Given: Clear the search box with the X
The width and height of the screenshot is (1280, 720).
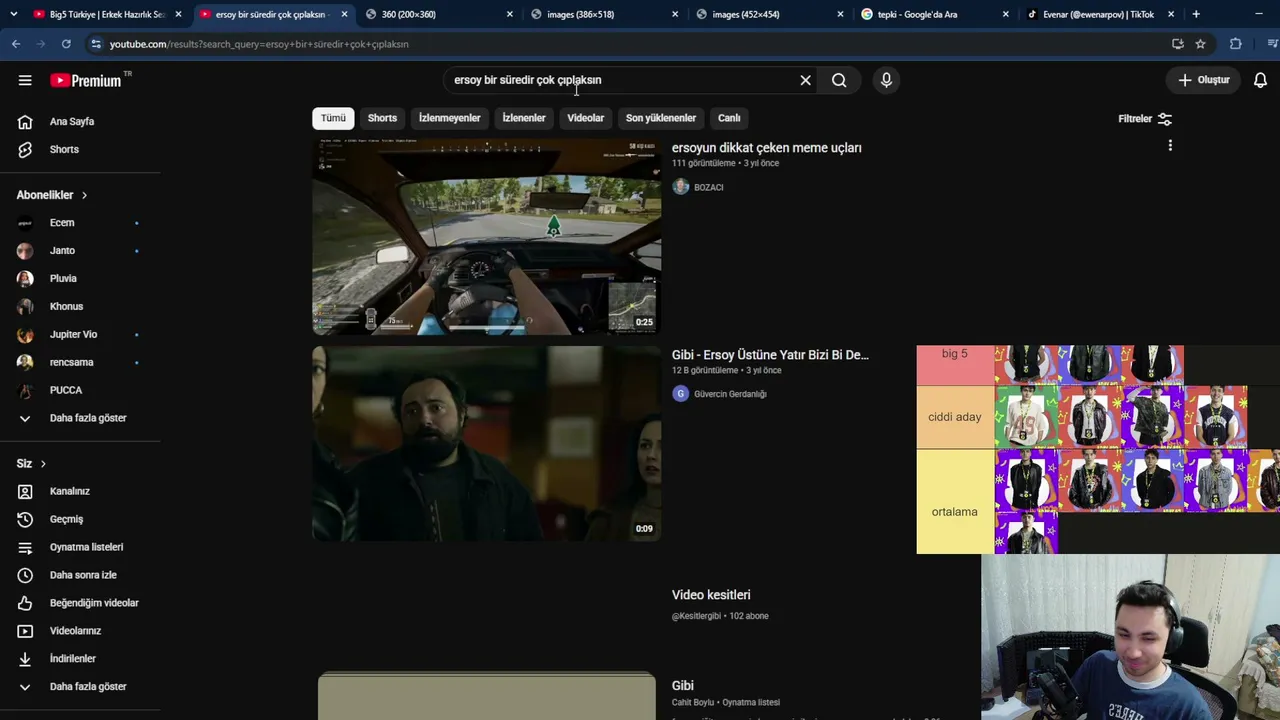Looking at the screenshot, I should point(805,80).
